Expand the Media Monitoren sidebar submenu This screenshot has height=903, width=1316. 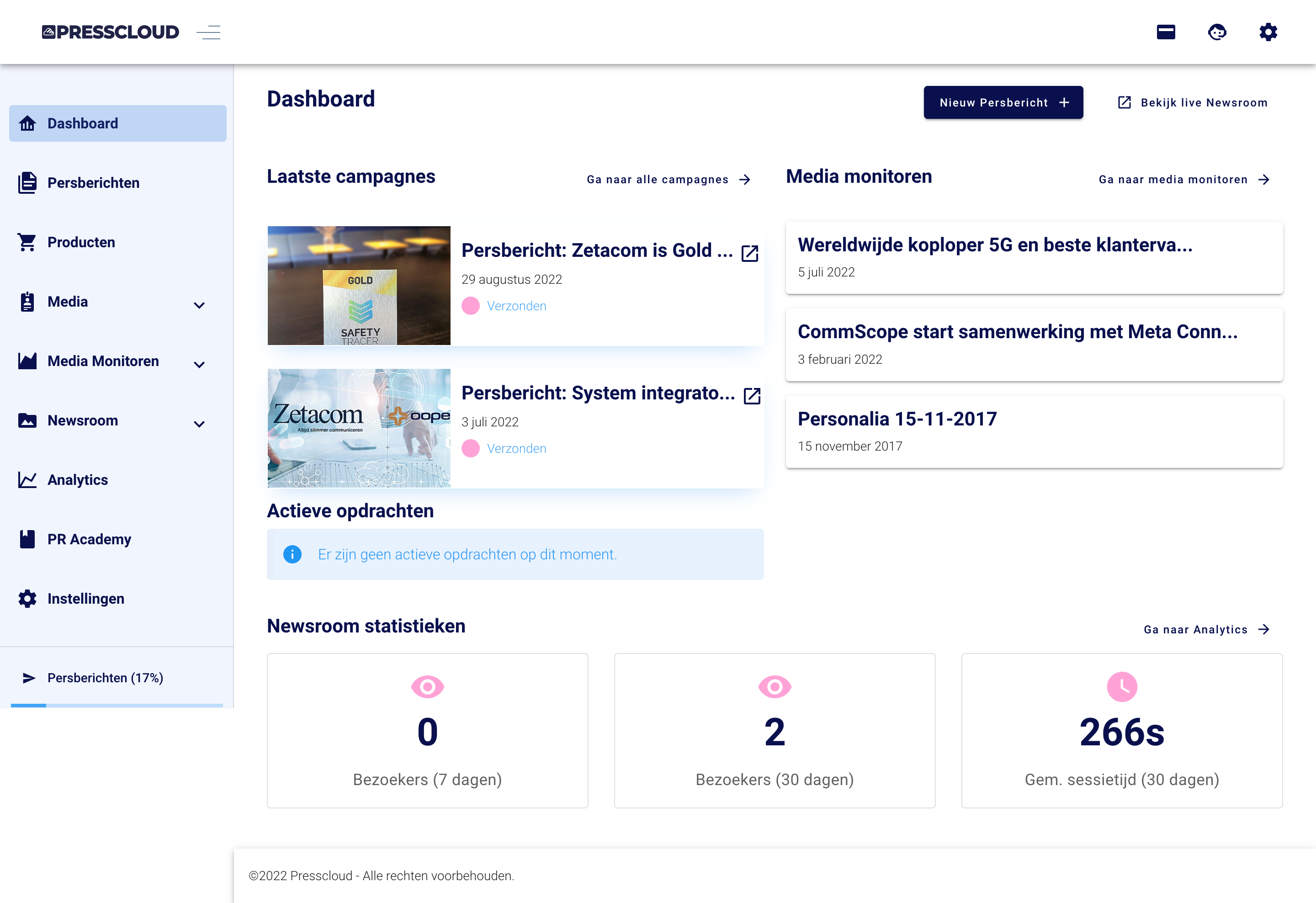tap(199, 365)
